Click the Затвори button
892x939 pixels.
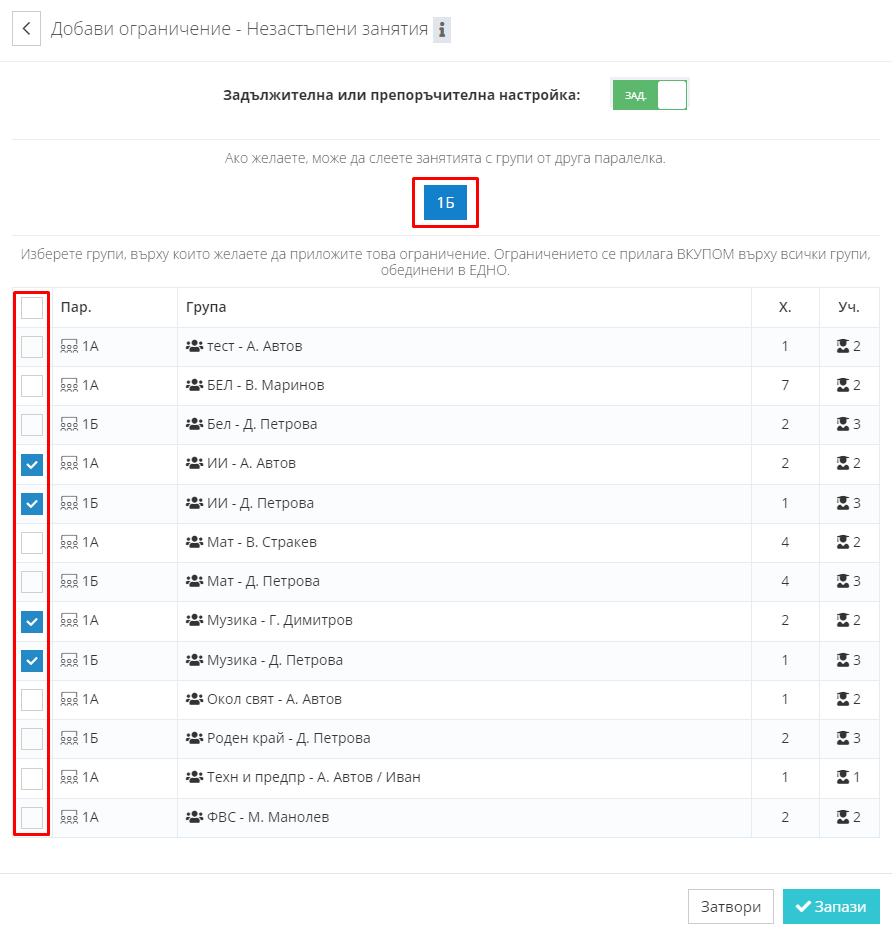(730, 906)
